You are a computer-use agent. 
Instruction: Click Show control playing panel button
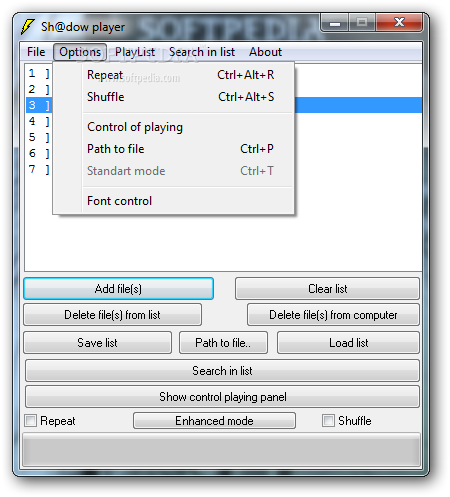(222, 397)
